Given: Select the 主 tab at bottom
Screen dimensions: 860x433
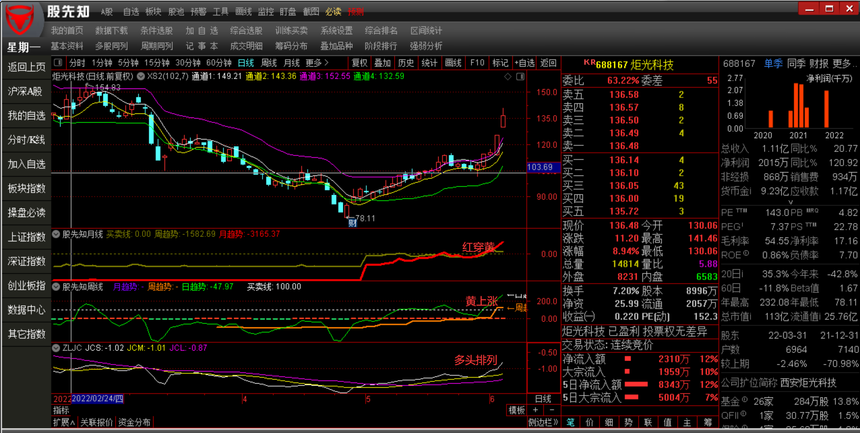Looking at the screenshot, I should coord(687,422).
